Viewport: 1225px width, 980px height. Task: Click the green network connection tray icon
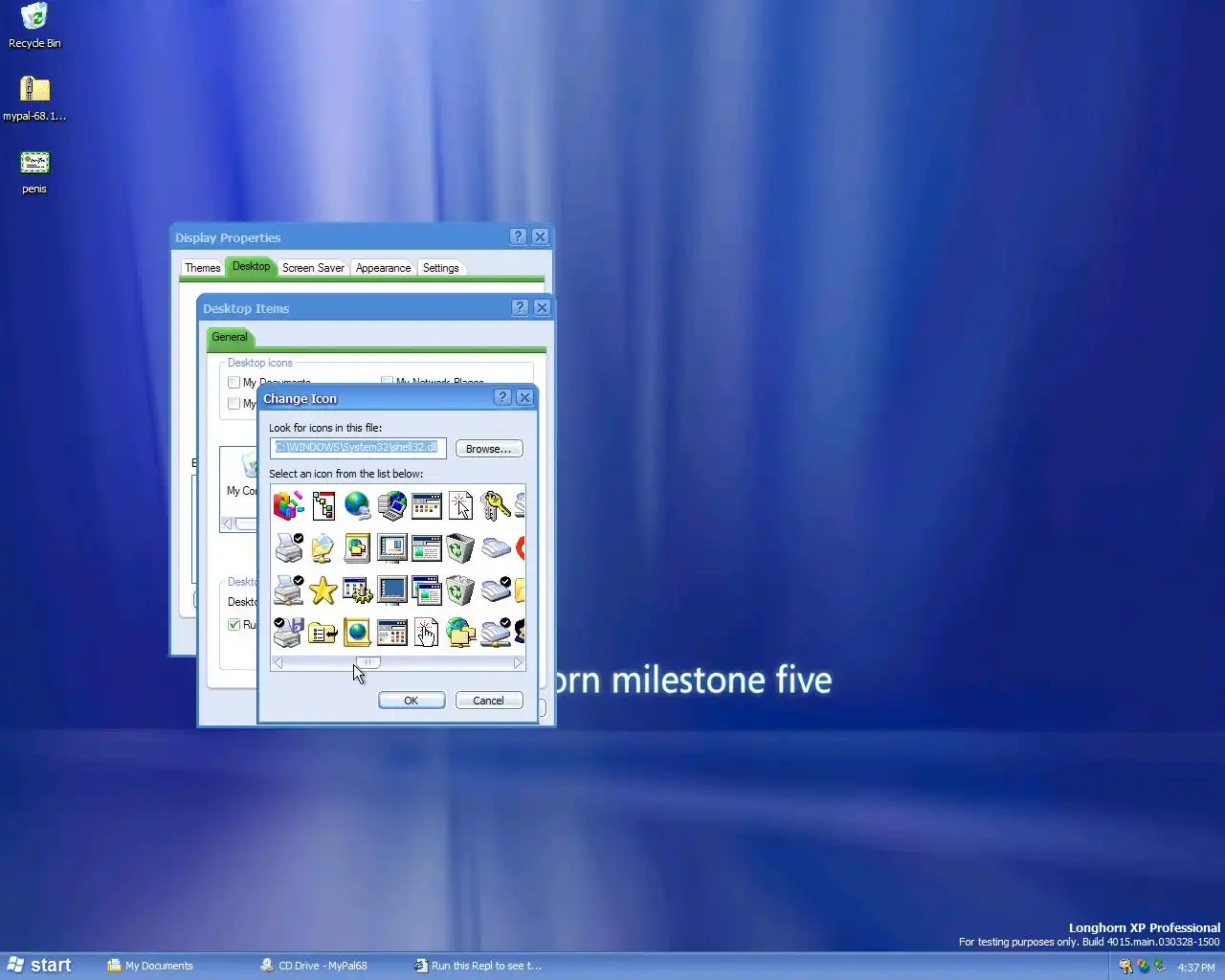(x=1159, y=967)
